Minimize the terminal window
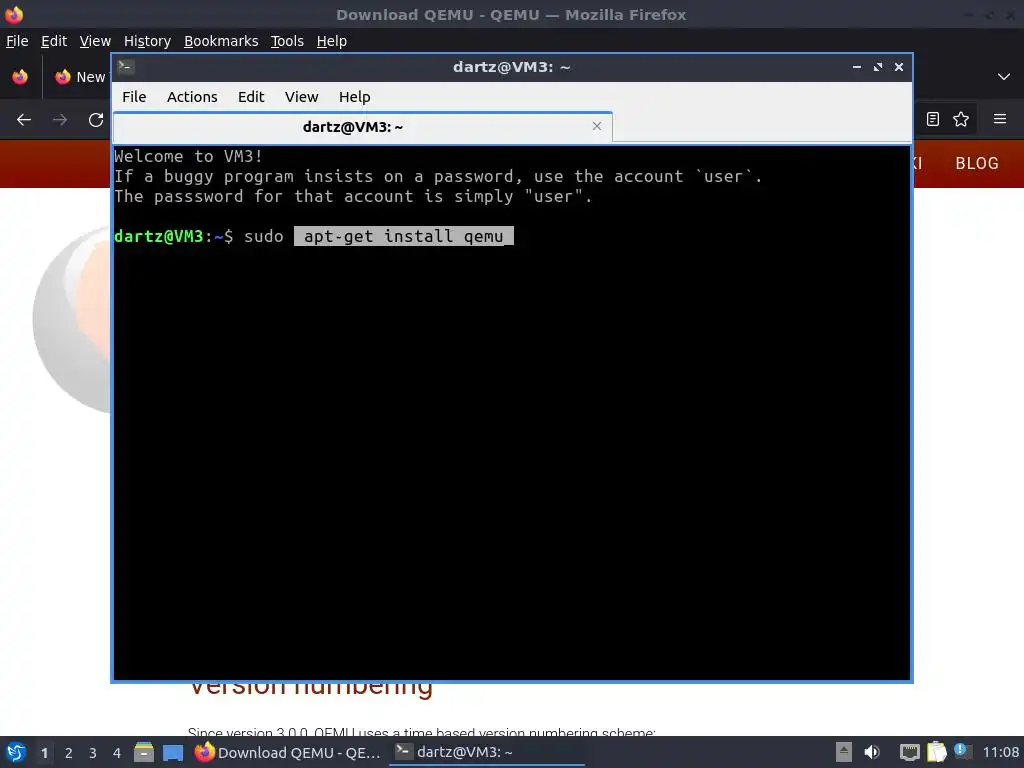Viewport: 1024px width, 768px height. (x=857, y=67)
